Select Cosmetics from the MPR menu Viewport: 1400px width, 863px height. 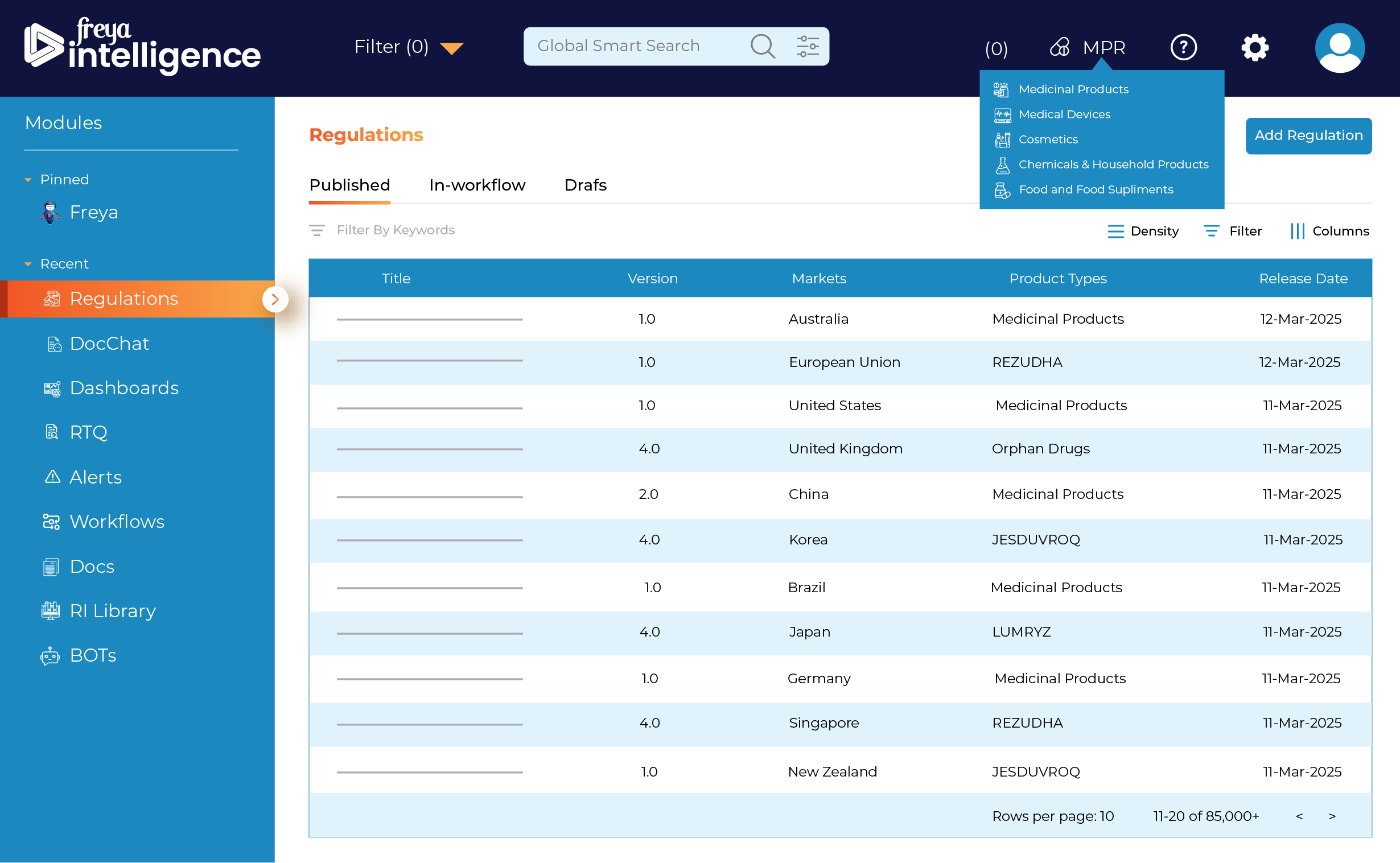click(1048, 139)
